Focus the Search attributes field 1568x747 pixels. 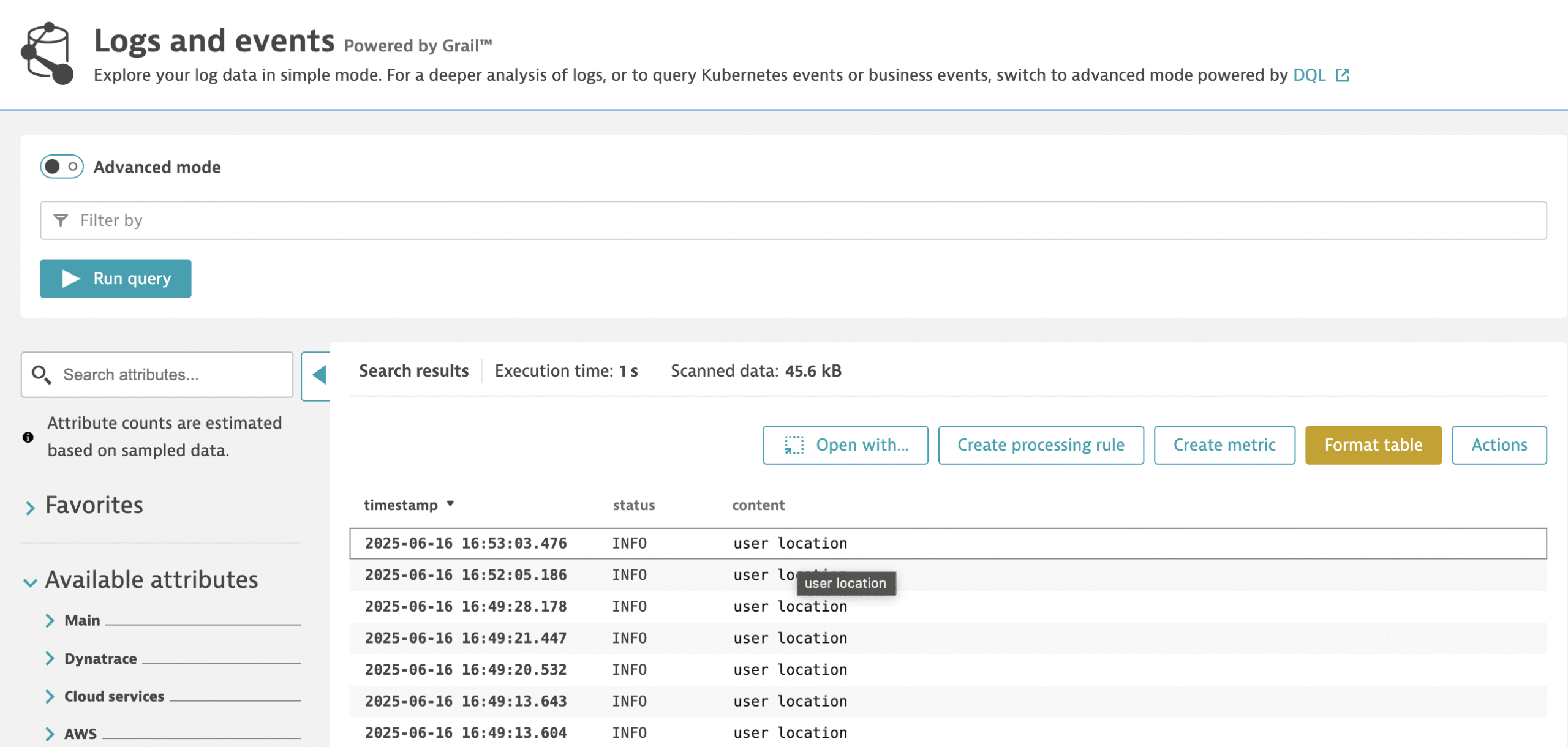click(x=157, y=375)
